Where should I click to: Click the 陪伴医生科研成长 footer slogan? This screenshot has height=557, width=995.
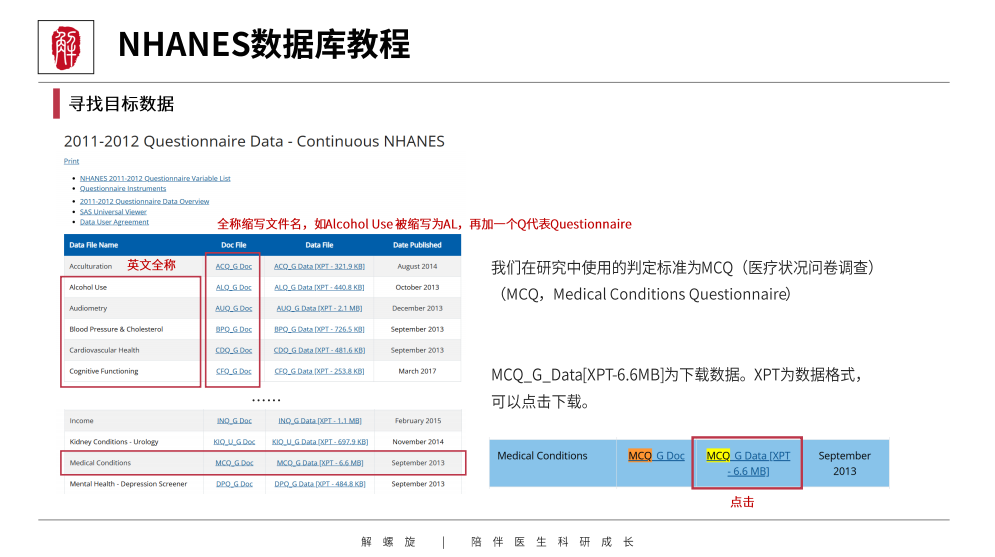point(552,542)
